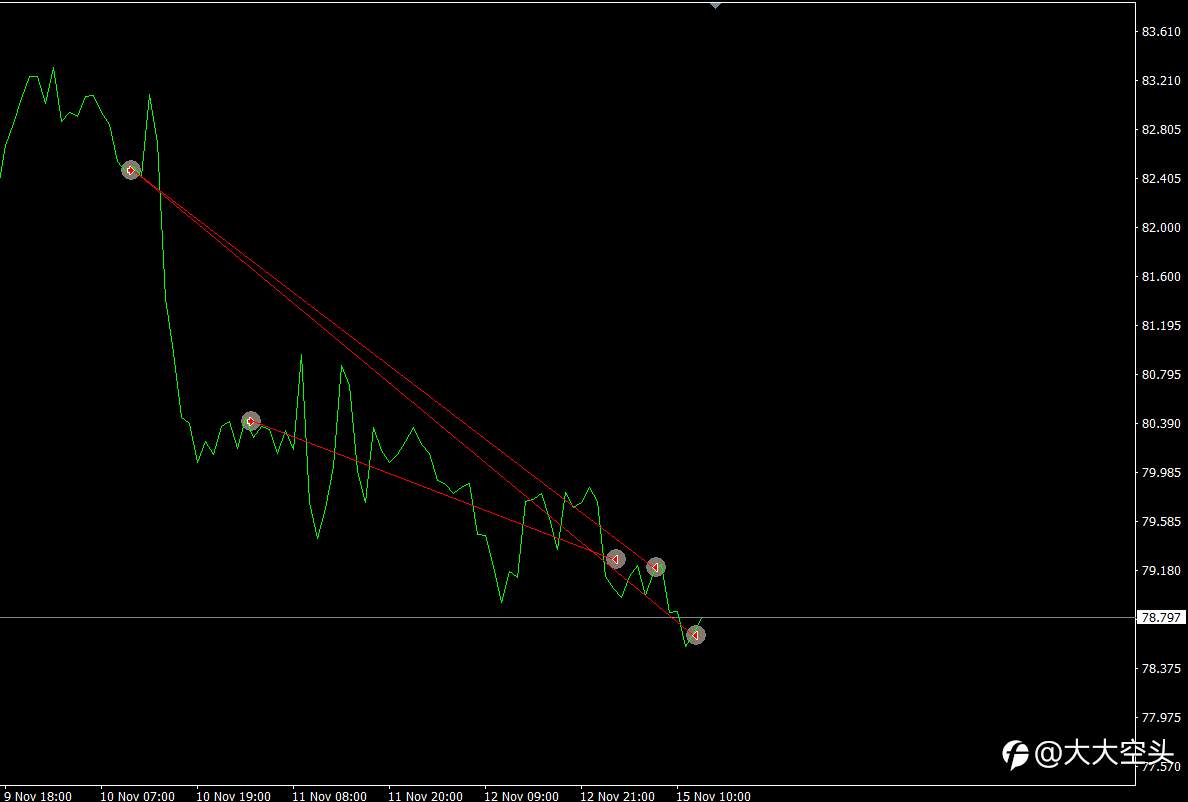Select the red trade line starting at the 80.390 marker

pyautogui.click(x=433, y=490)
